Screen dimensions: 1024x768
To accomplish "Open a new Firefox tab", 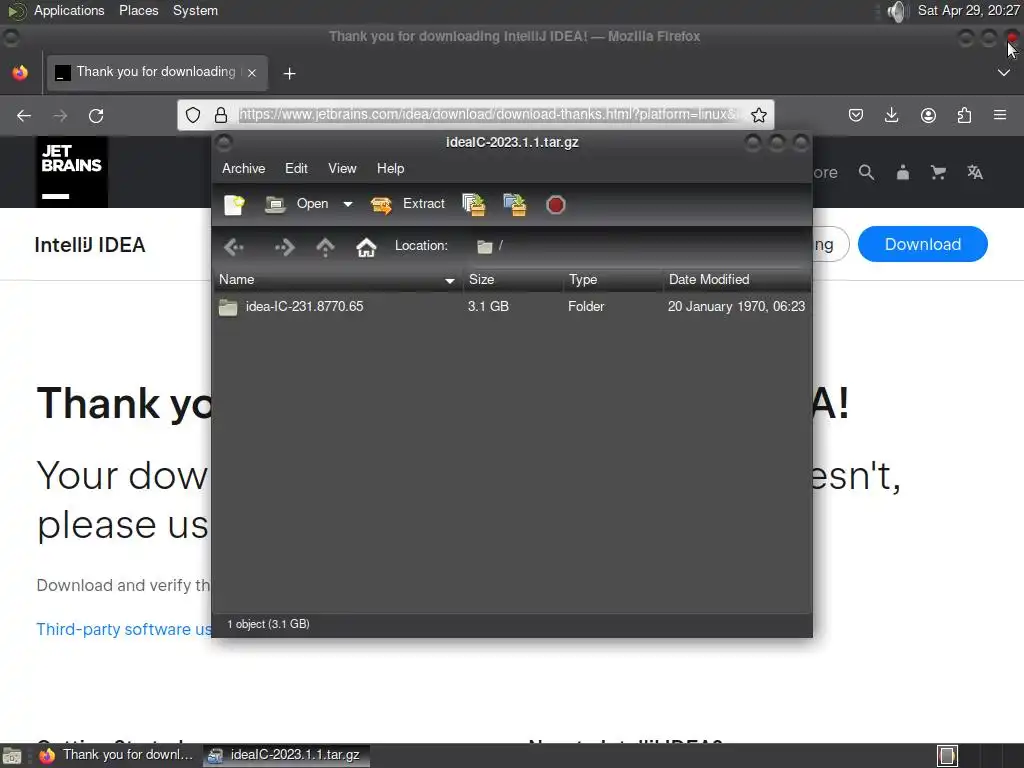I will point(289,74).
